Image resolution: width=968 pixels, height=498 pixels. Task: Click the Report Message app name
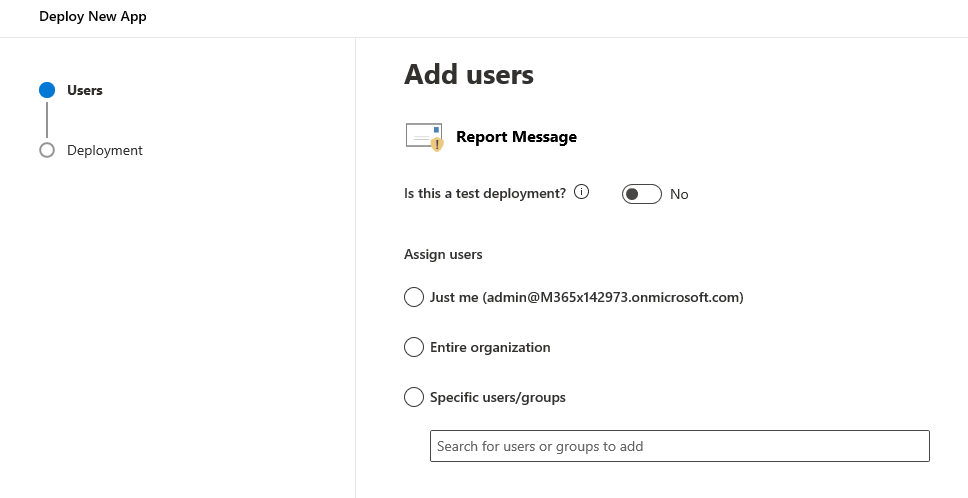(x=516, y=137)
